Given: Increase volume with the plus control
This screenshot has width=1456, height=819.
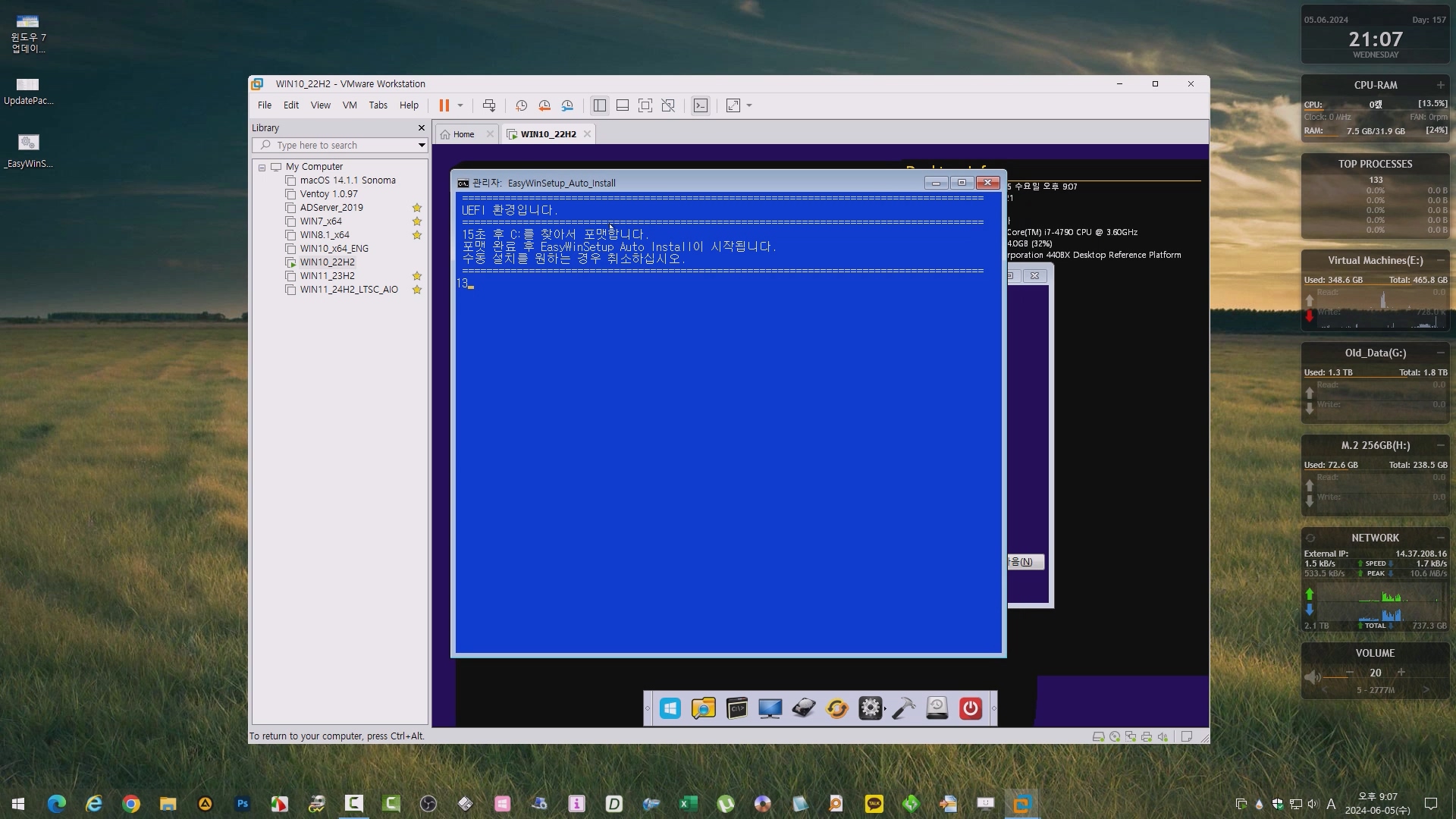Looking at the screenshot, I should coord(1401,672).
